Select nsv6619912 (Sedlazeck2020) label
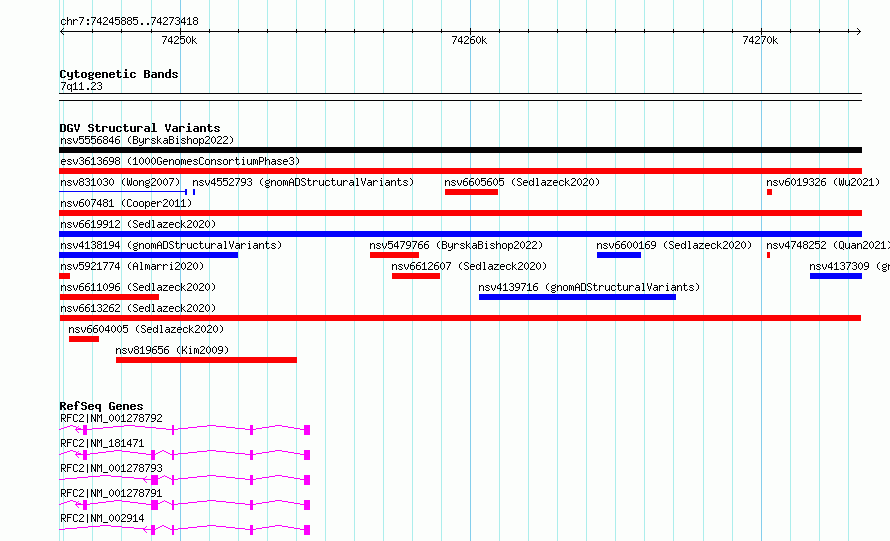Screen dimensions: 890x541 point(138,224)
